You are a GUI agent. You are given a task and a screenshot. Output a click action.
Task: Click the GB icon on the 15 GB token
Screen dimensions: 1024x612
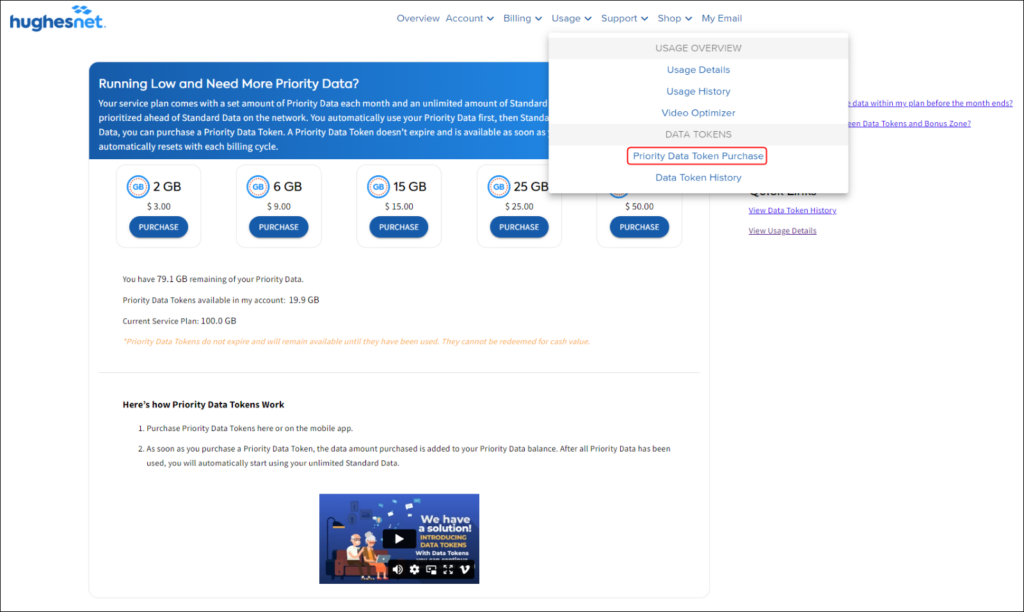(378, 187)
